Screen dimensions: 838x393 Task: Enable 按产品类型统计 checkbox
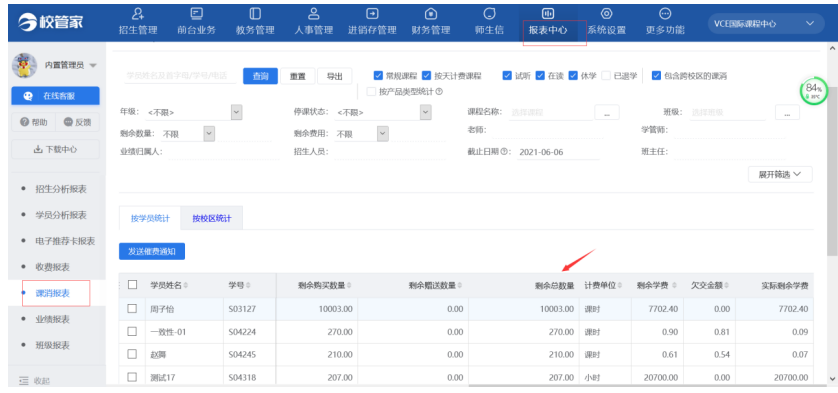click(371, 91)
